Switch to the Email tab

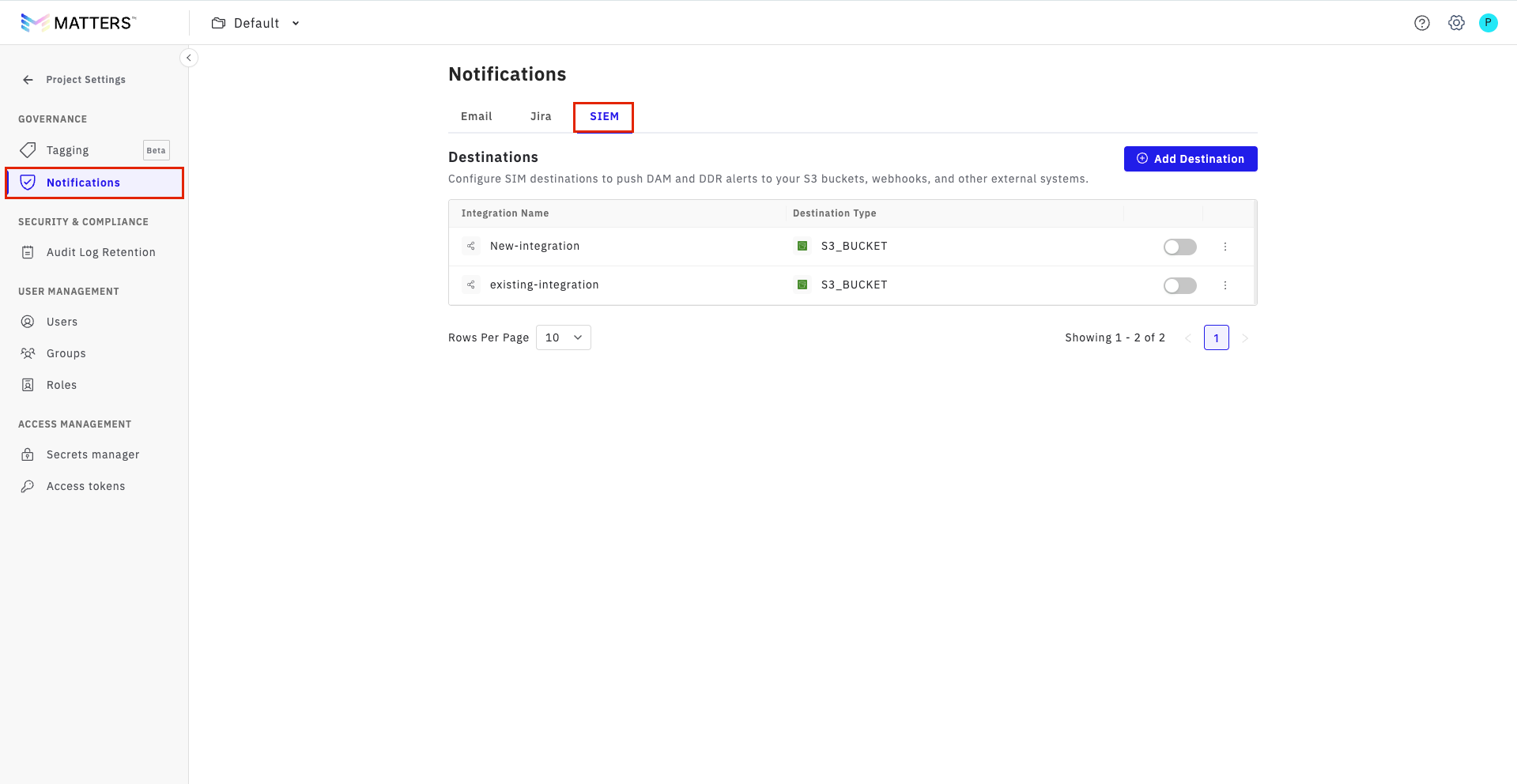tap(476, 116)
